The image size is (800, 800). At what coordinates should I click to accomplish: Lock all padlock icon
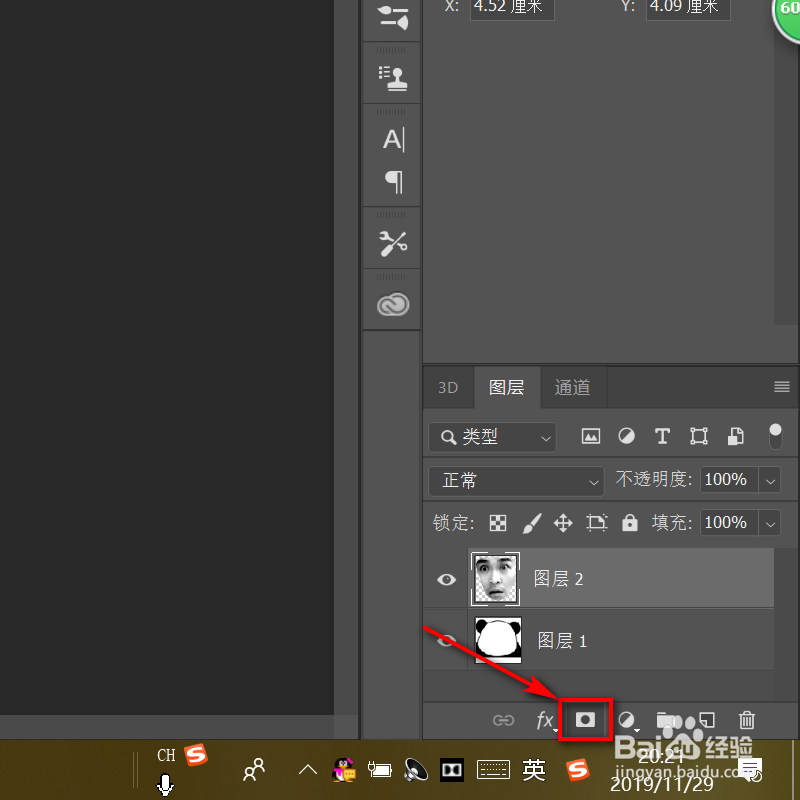pyautogui.click(x=630, y=523)
